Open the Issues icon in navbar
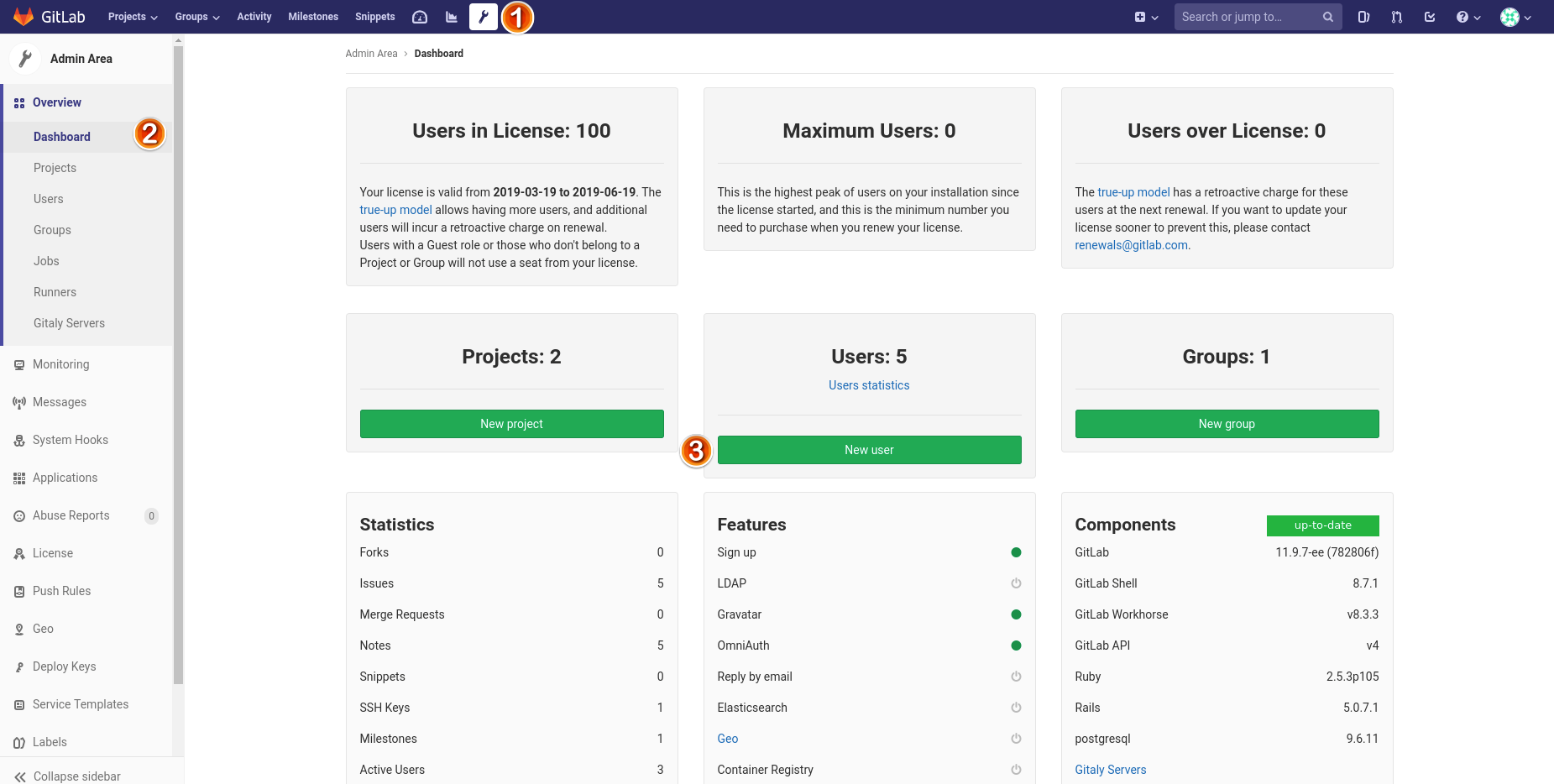 1363,17
